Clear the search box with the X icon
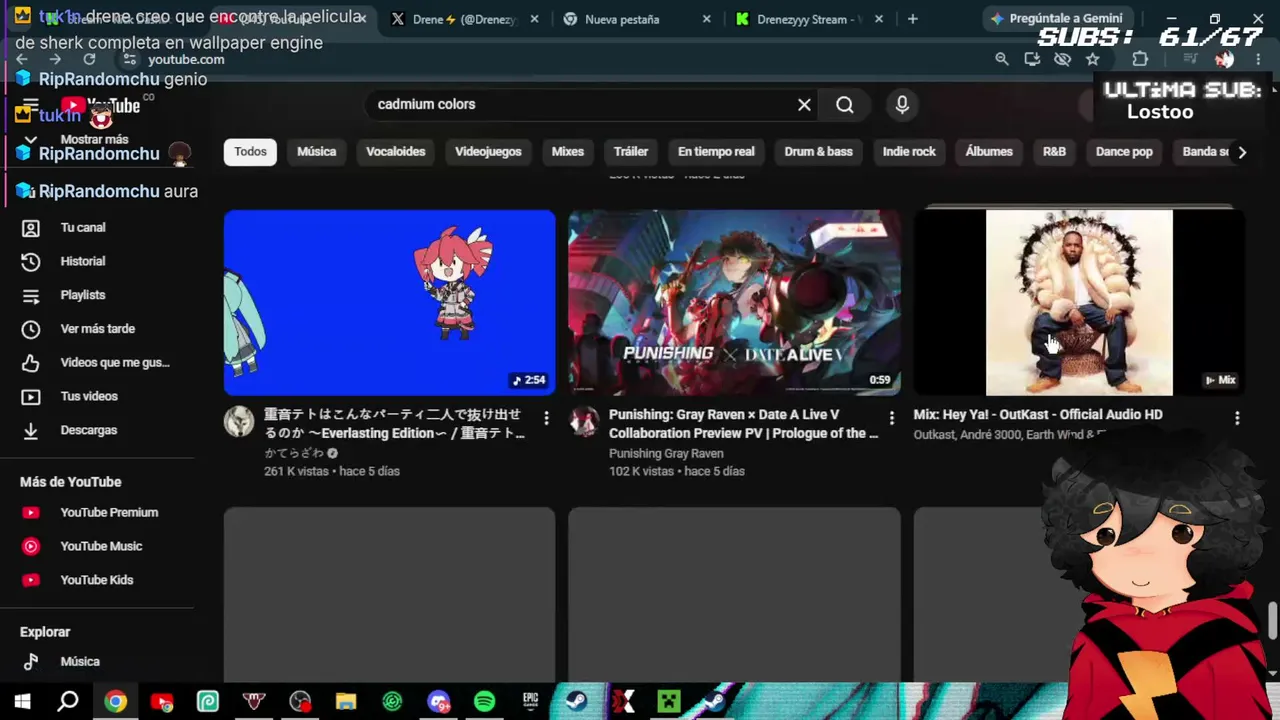Screen dimensions: 1280x720 pos(804,105)
